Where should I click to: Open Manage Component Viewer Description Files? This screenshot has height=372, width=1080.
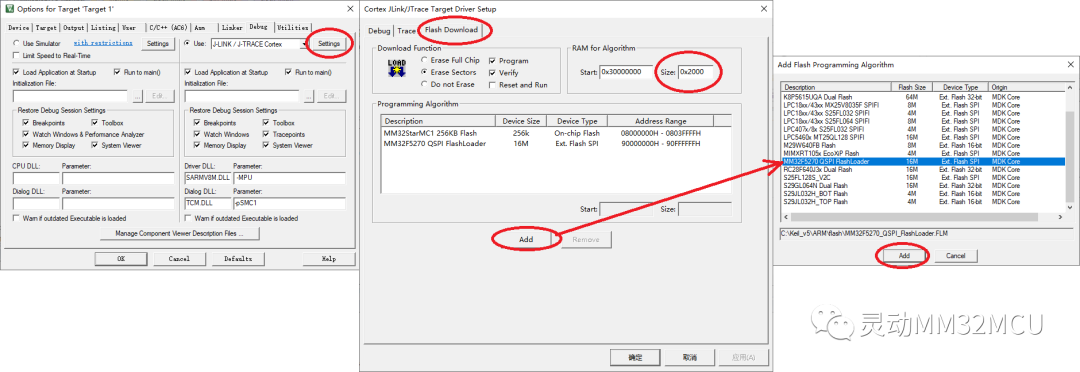[179, 234]
